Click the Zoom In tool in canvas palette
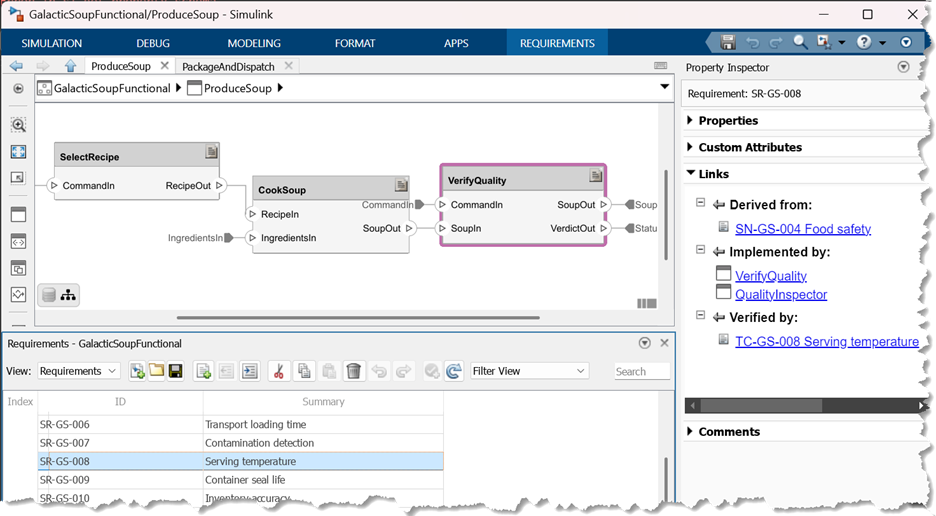This screenshot has width=936, height=516. (18, 125)
